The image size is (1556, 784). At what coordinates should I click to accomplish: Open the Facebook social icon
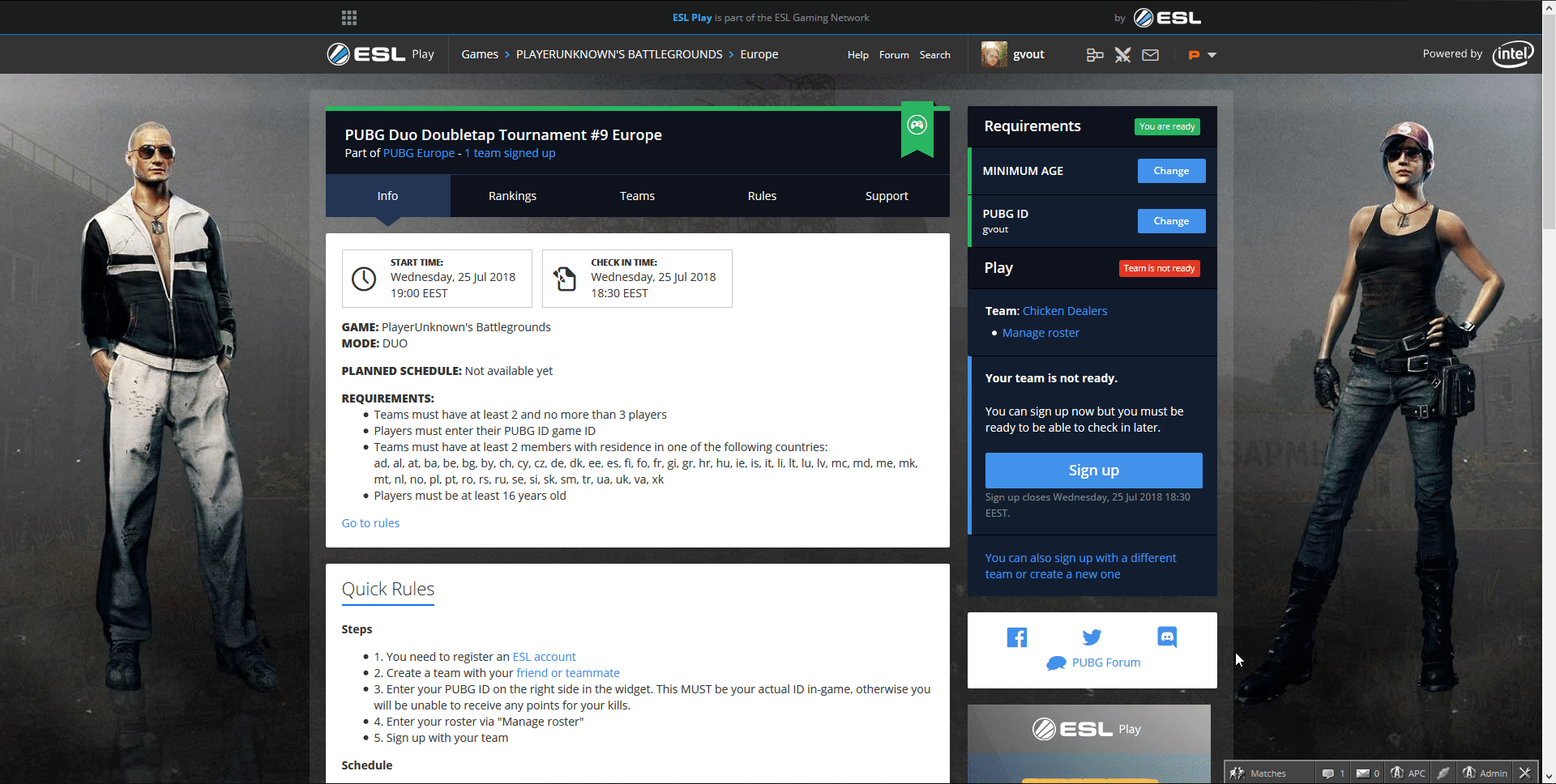(1017, 637)
